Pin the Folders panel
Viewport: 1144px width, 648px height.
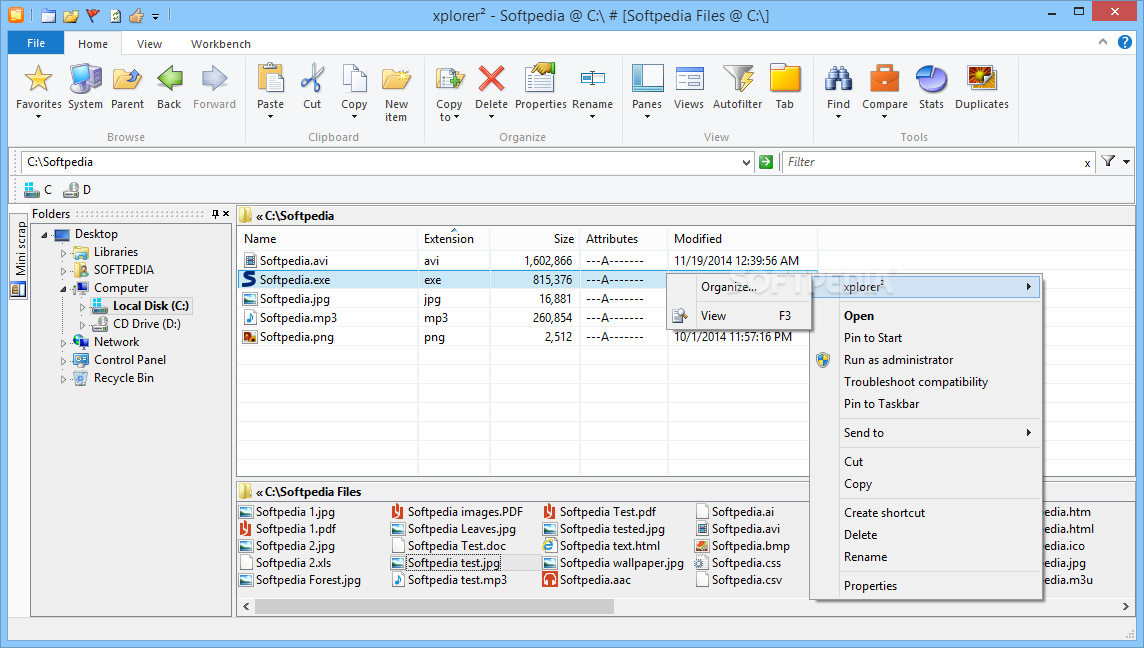coord(215,214)
